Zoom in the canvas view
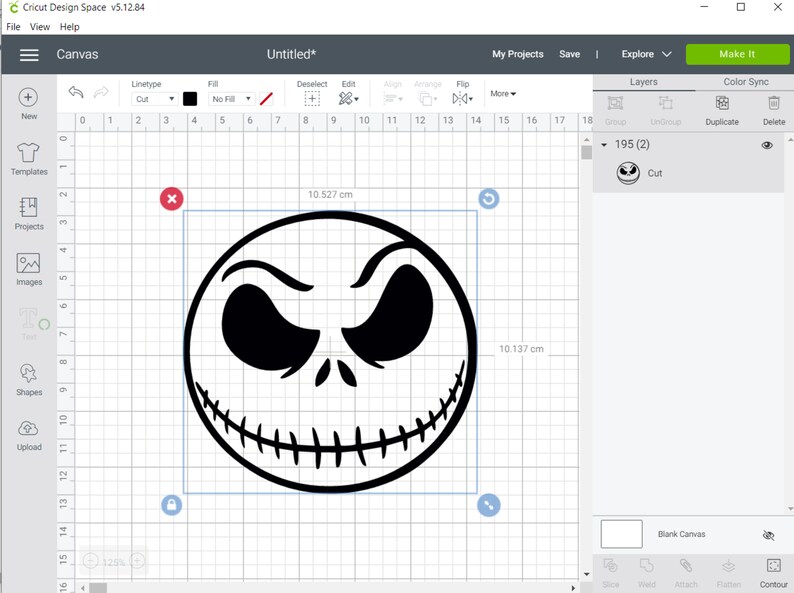The image size is (794, 593). pyautogui.click(x=137, y=561)
